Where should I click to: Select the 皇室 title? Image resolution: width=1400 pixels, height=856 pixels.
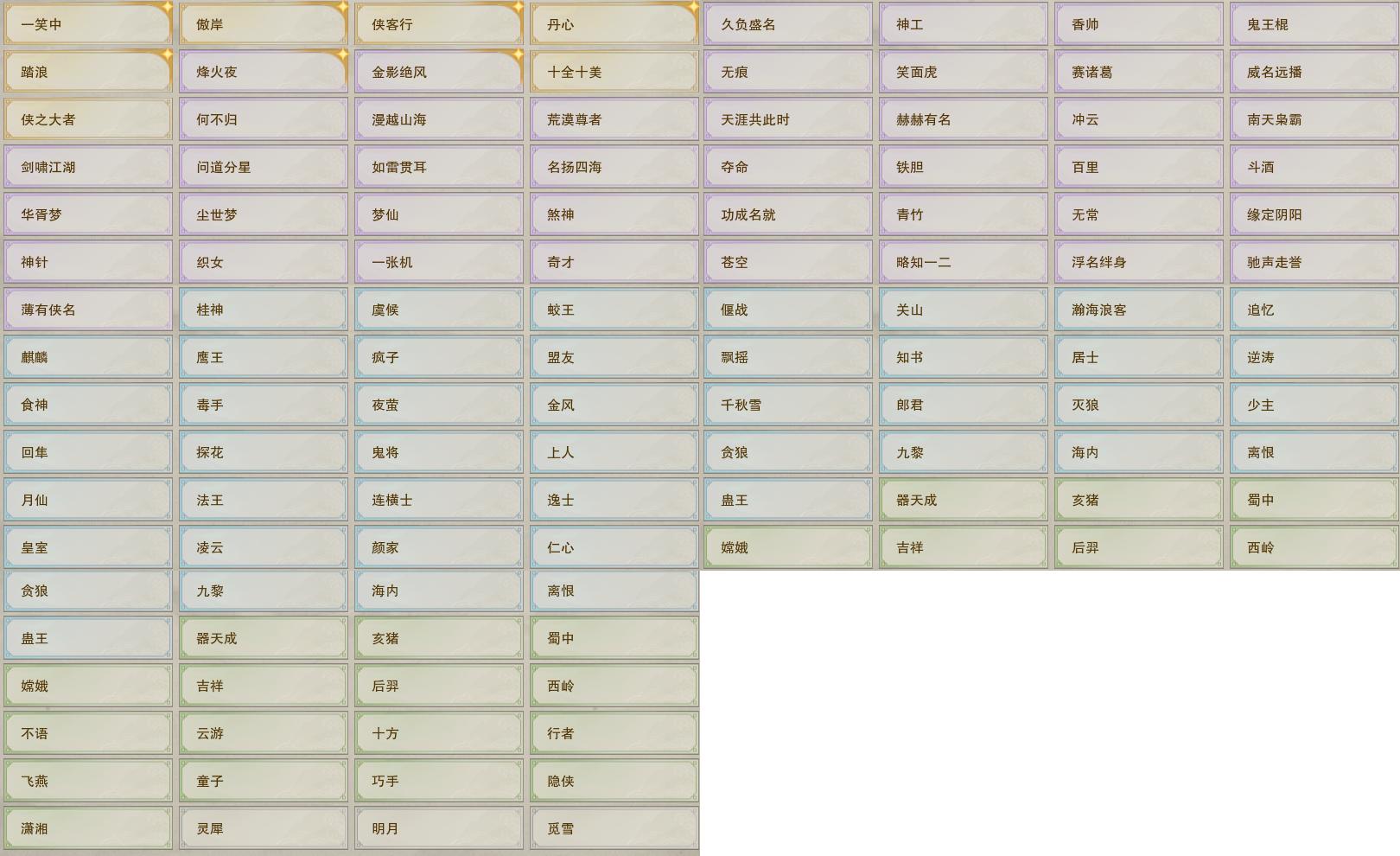click(x=87, y=547)
